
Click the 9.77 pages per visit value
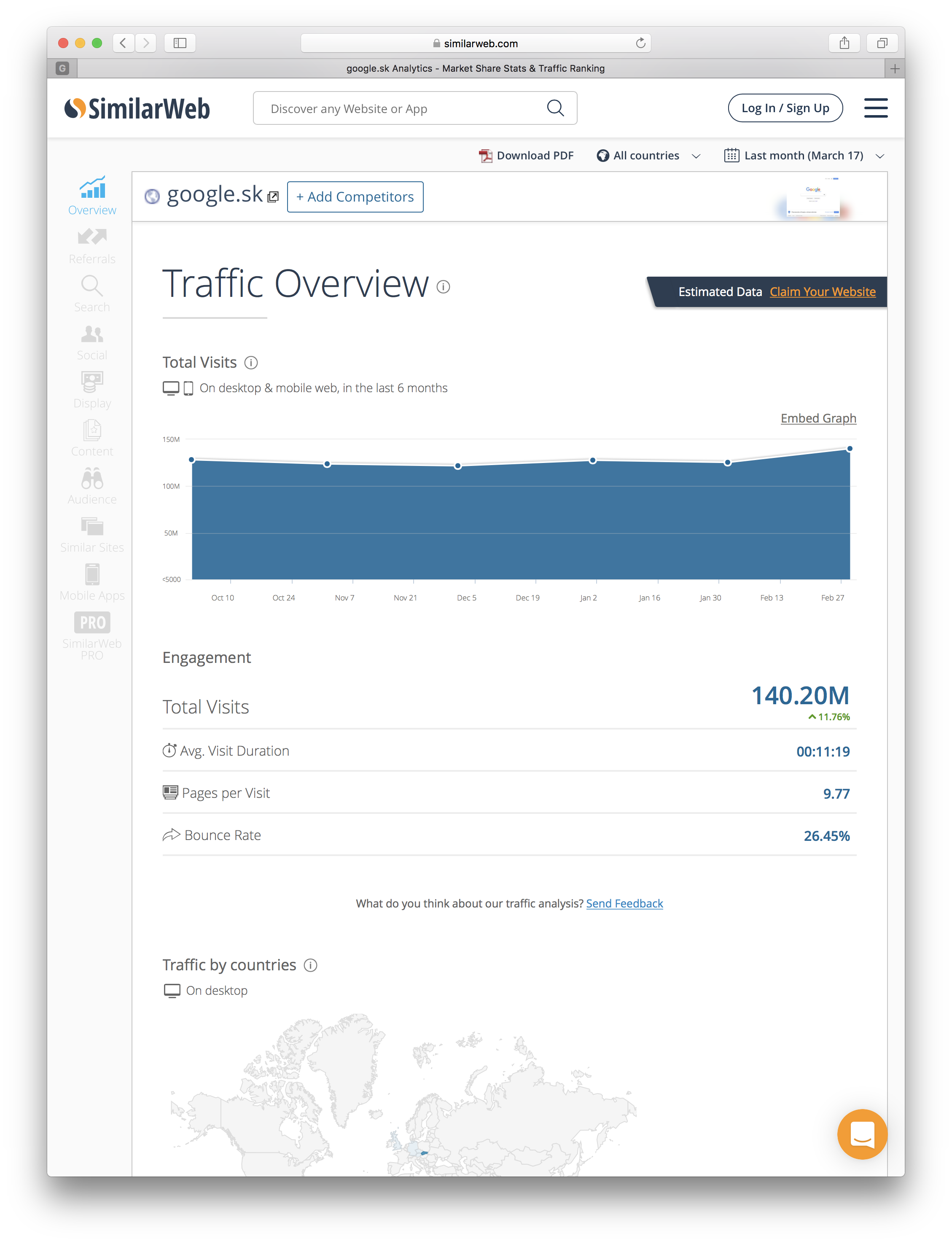click(836, 794)
